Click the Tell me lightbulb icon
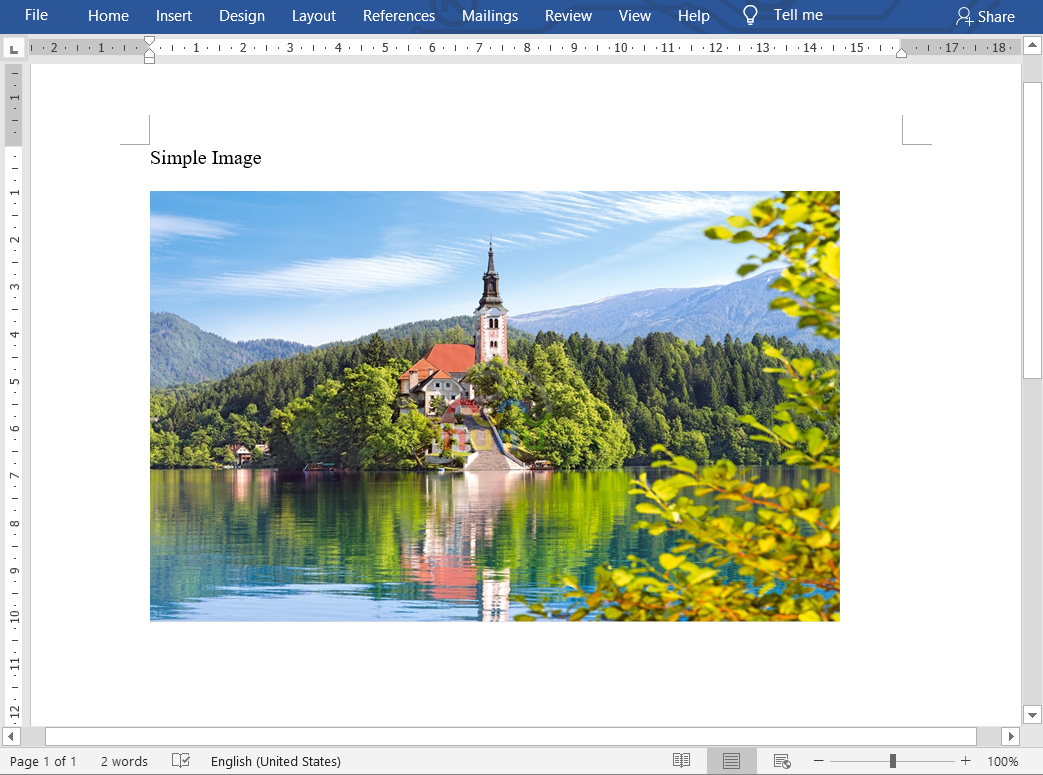Viewport: 1043px width, 775px height. click(749, 15)
